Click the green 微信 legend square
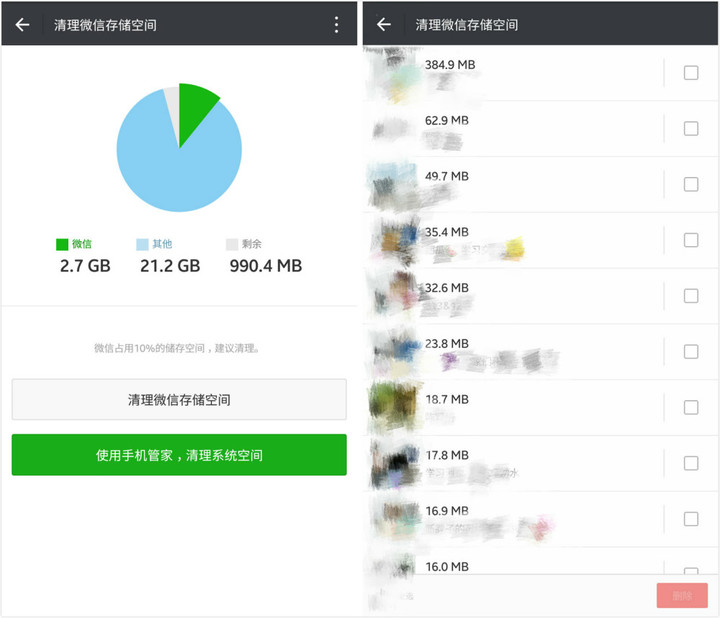The width and height of the screenshot is (720, 618). (62, 244)
